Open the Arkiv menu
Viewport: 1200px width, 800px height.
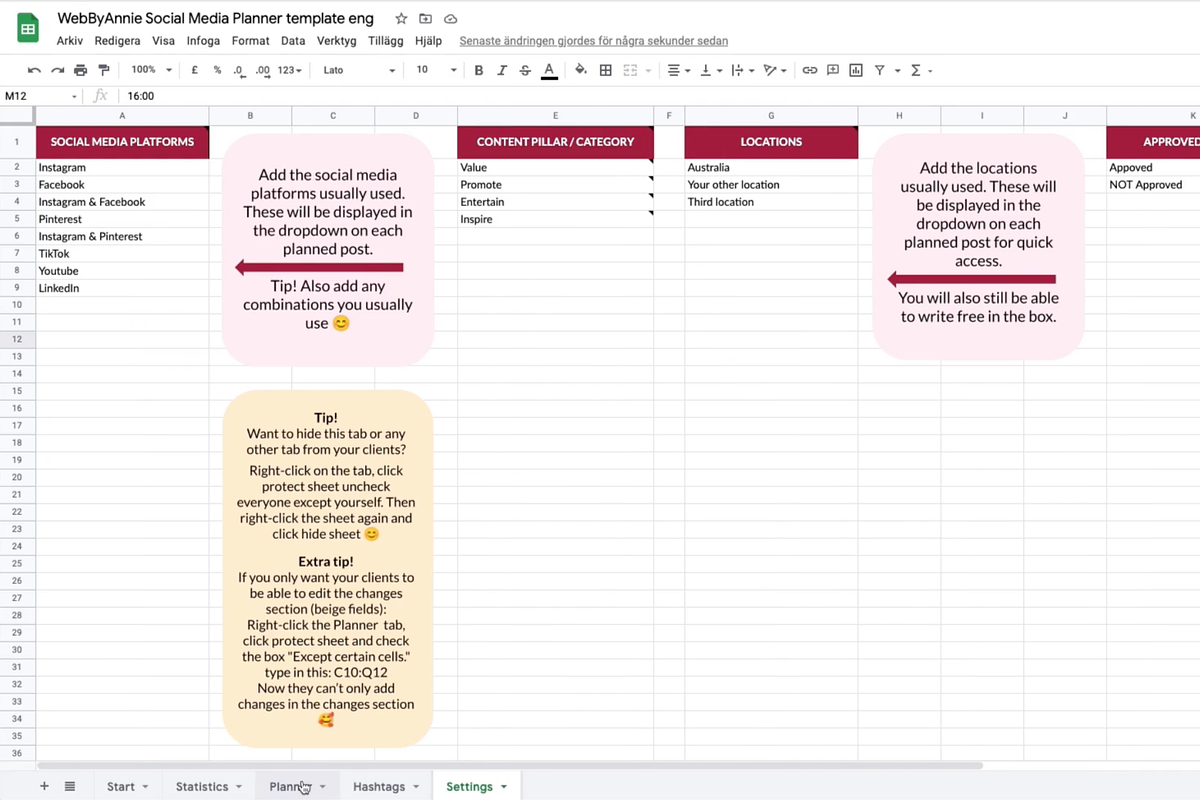[70, 41]
